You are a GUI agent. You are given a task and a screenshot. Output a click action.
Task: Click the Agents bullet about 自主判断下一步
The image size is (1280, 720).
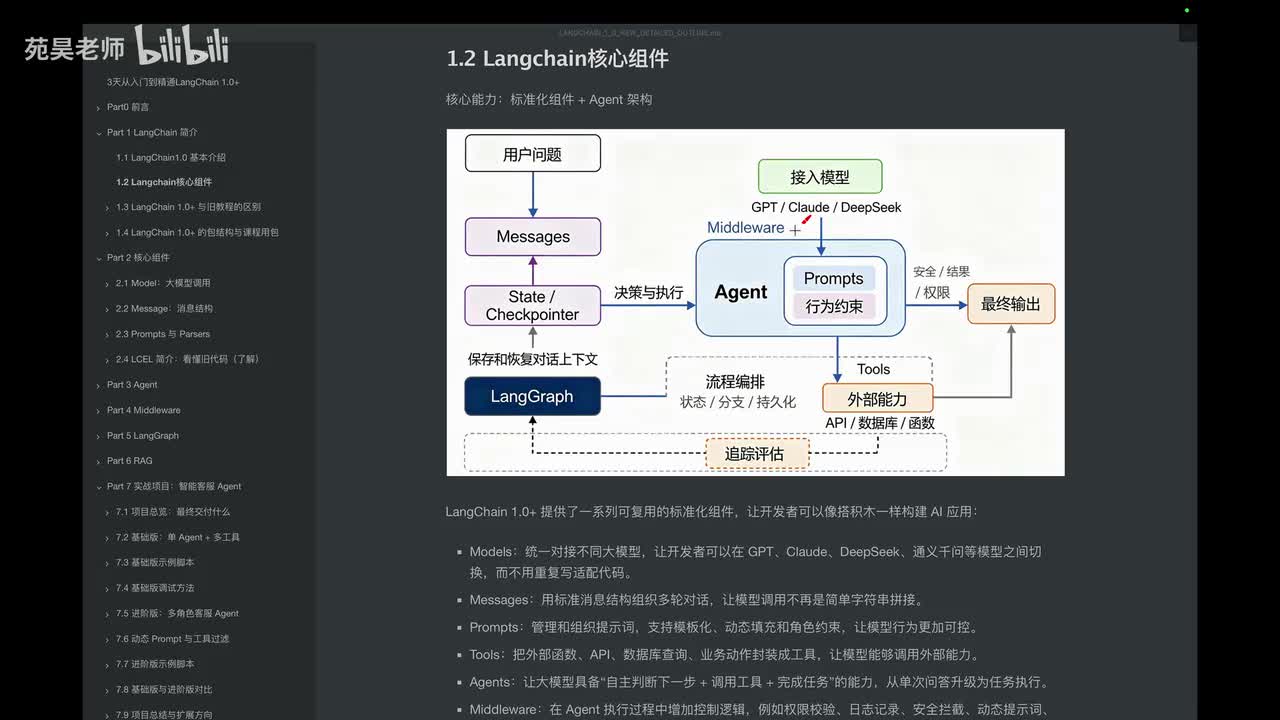click(x=760, y=683)
